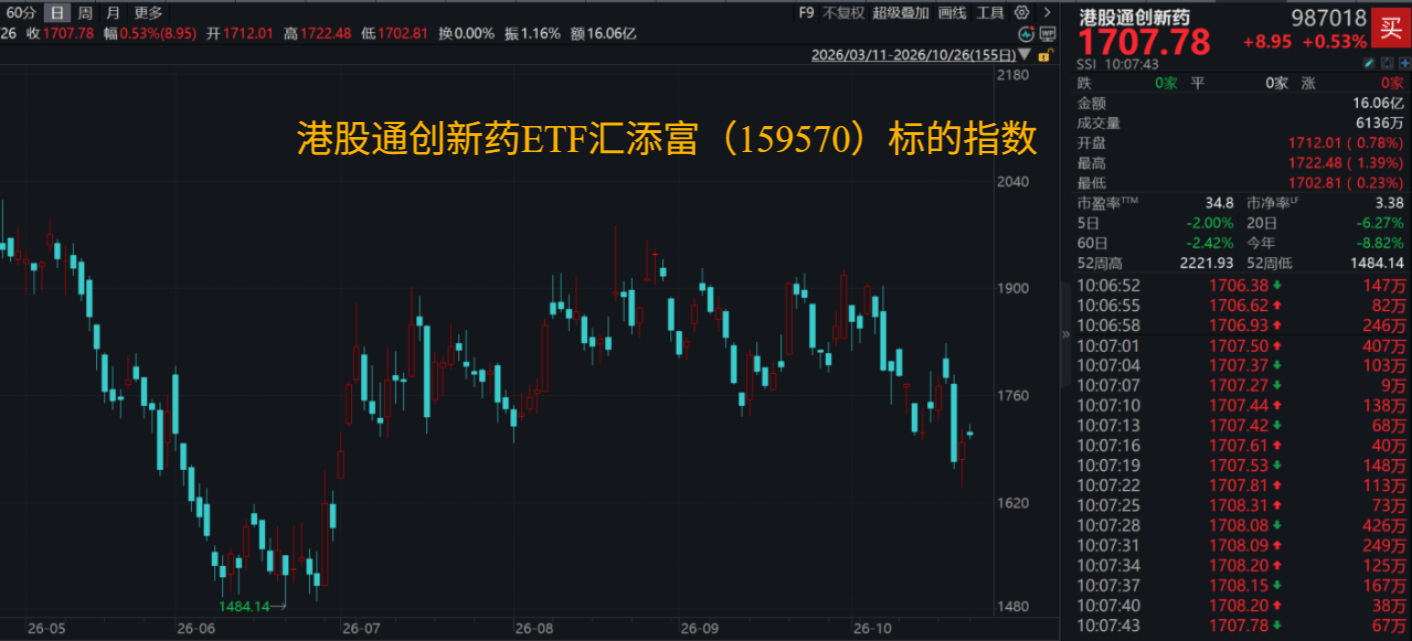Click the tick row at 10:06:52

click(1241, 285)
